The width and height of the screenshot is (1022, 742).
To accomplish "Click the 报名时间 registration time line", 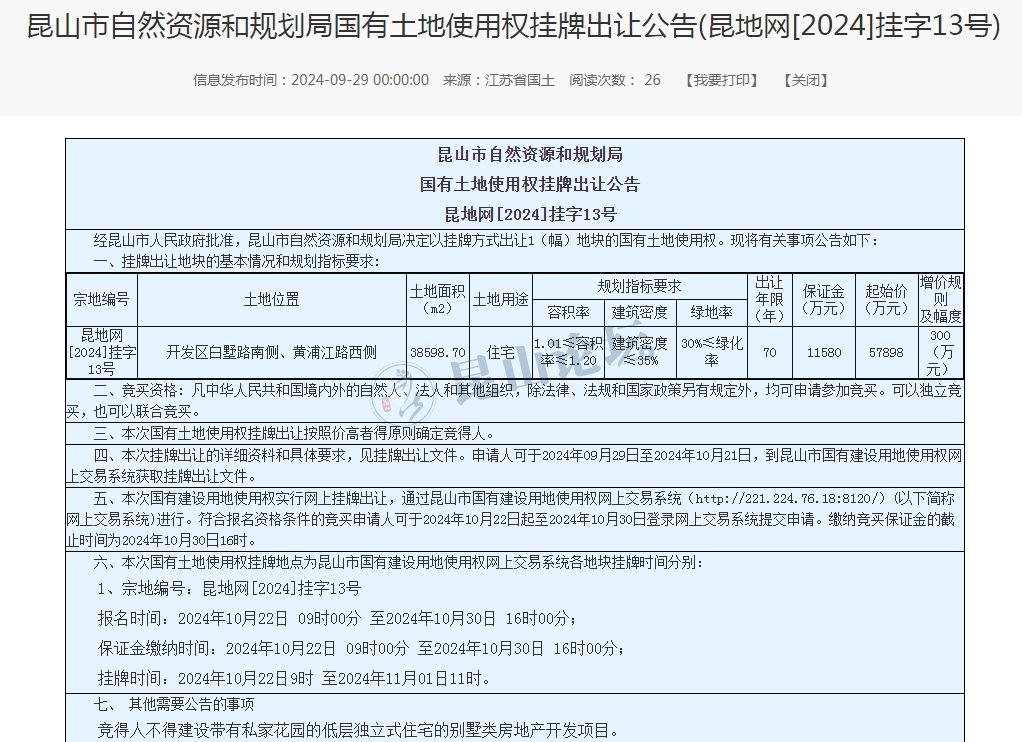I will (336, 618).
